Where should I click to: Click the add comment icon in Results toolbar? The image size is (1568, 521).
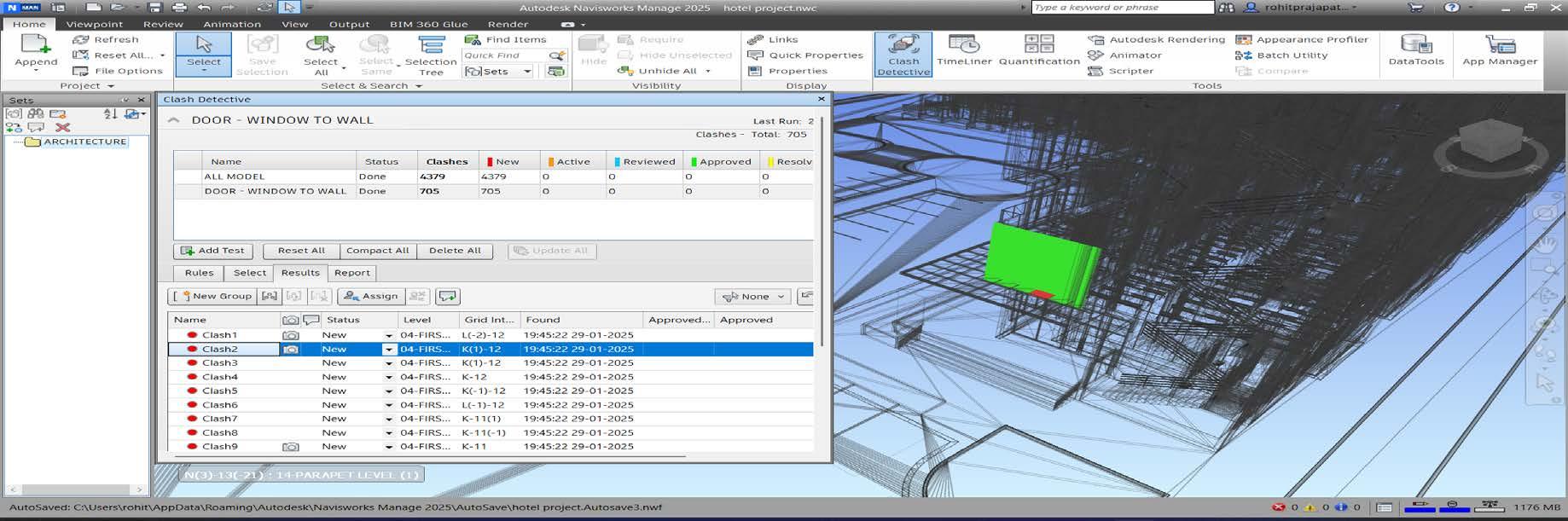tap(448, 296)
